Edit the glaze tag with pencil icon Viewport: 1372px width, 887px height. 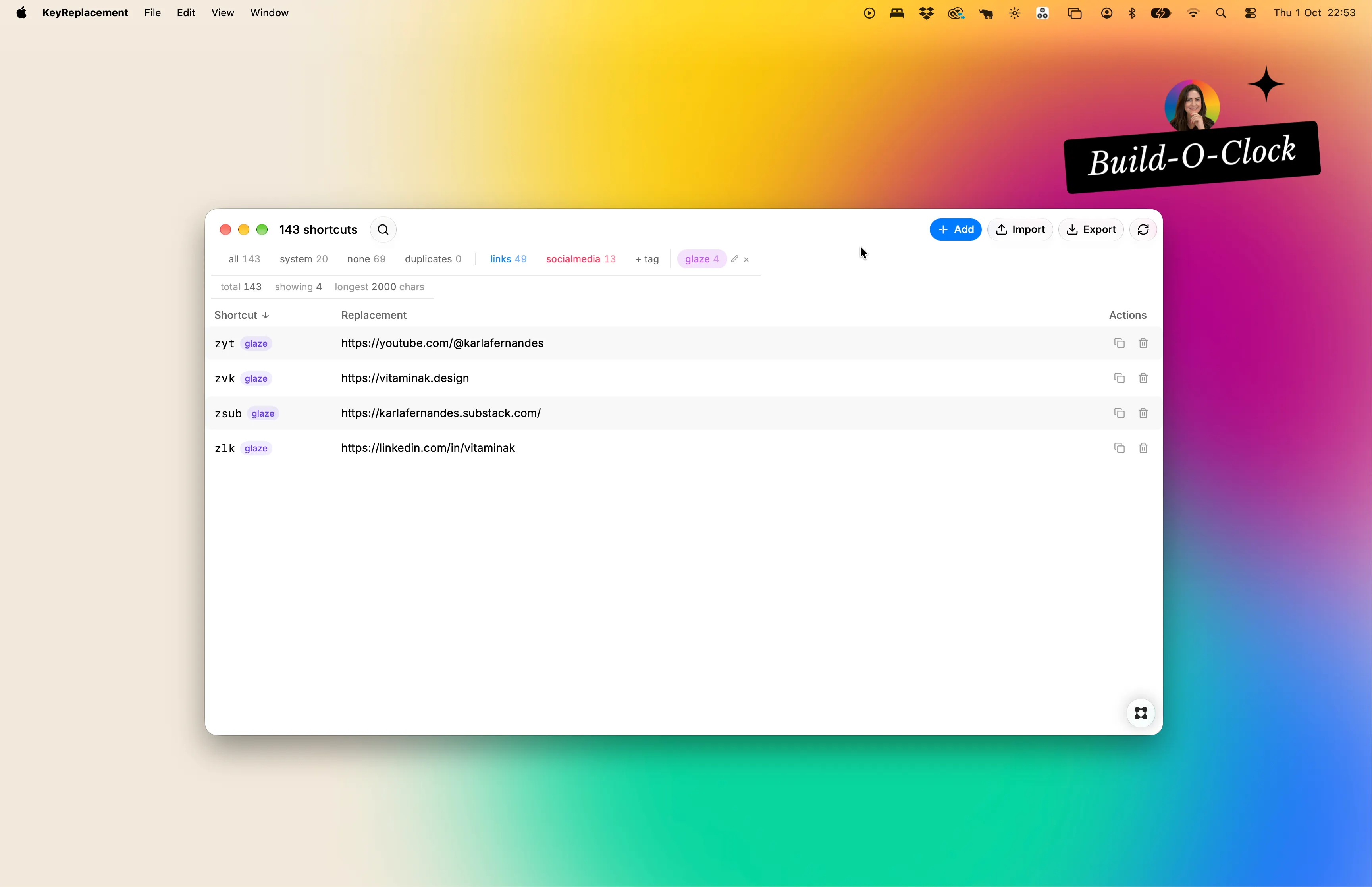[x=735, y=259]
